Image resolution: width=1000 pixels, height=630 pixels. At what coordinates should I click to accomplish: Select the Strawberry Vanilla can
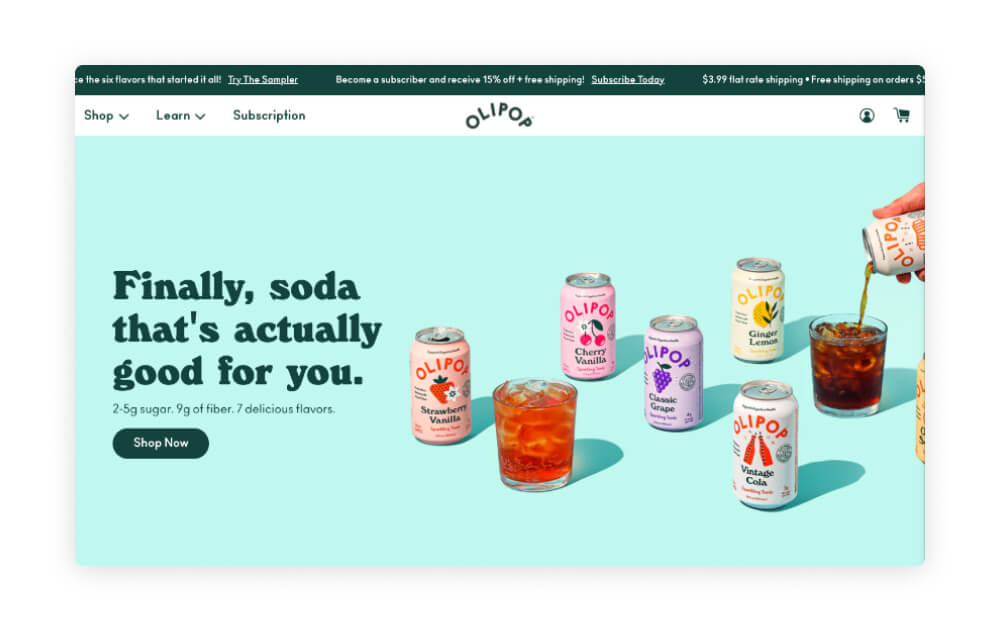tap(441, 385)
